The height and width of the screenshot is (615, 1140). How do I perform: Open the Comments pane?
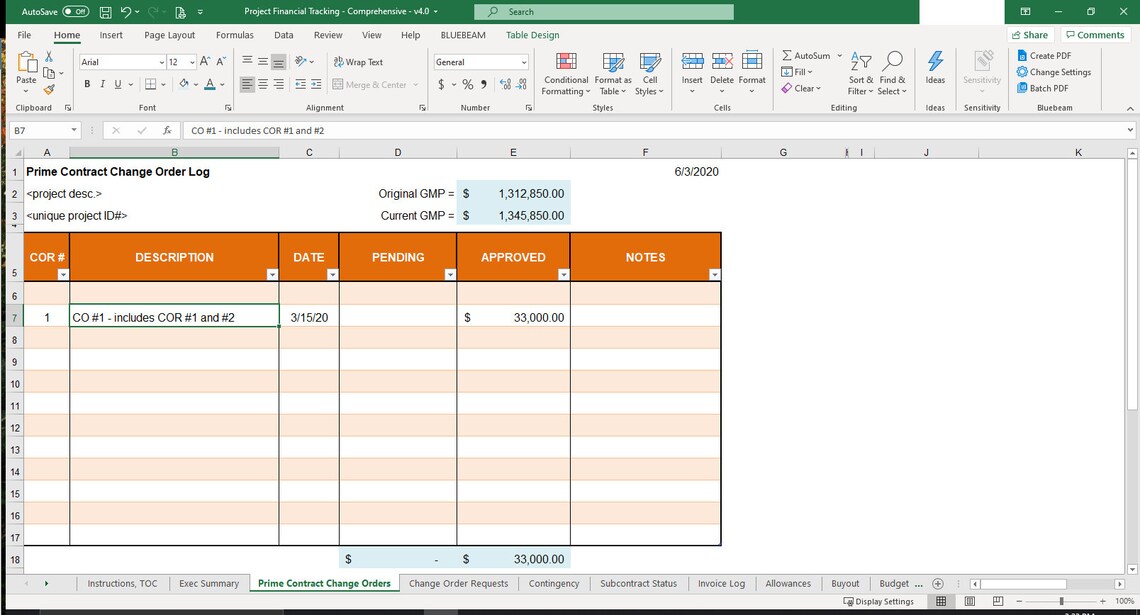coord(1095,34)
